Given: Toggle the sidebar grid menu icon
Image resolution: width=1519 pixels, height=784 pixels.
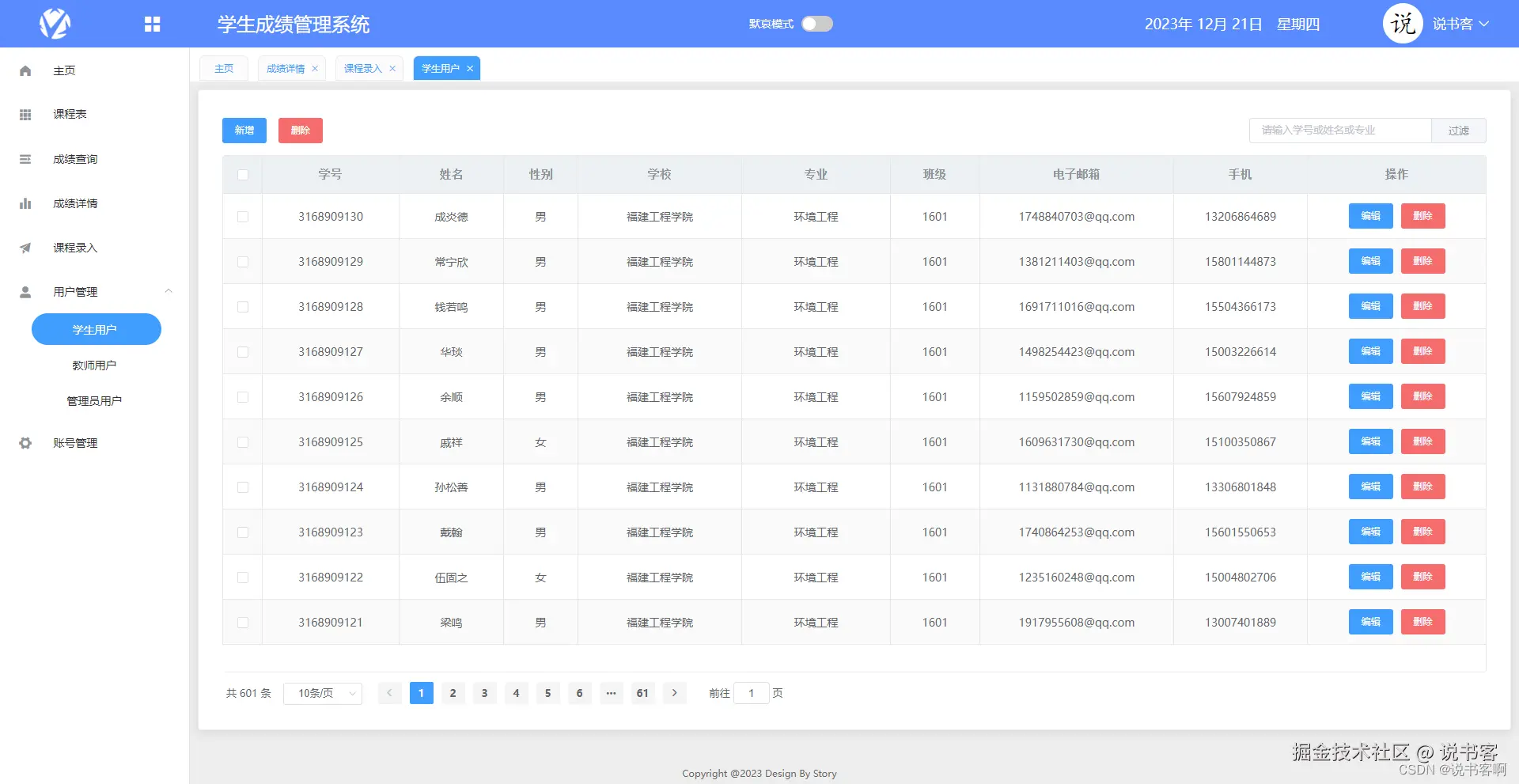Looking at the screenshot, I should [x=153, y=25].
